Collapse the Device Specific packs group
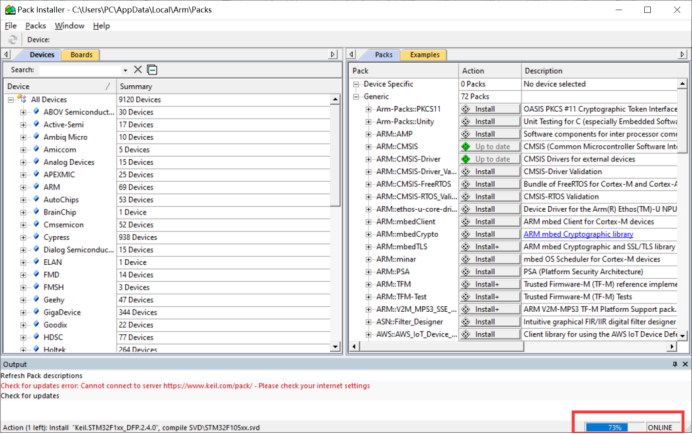 point(356,84)
